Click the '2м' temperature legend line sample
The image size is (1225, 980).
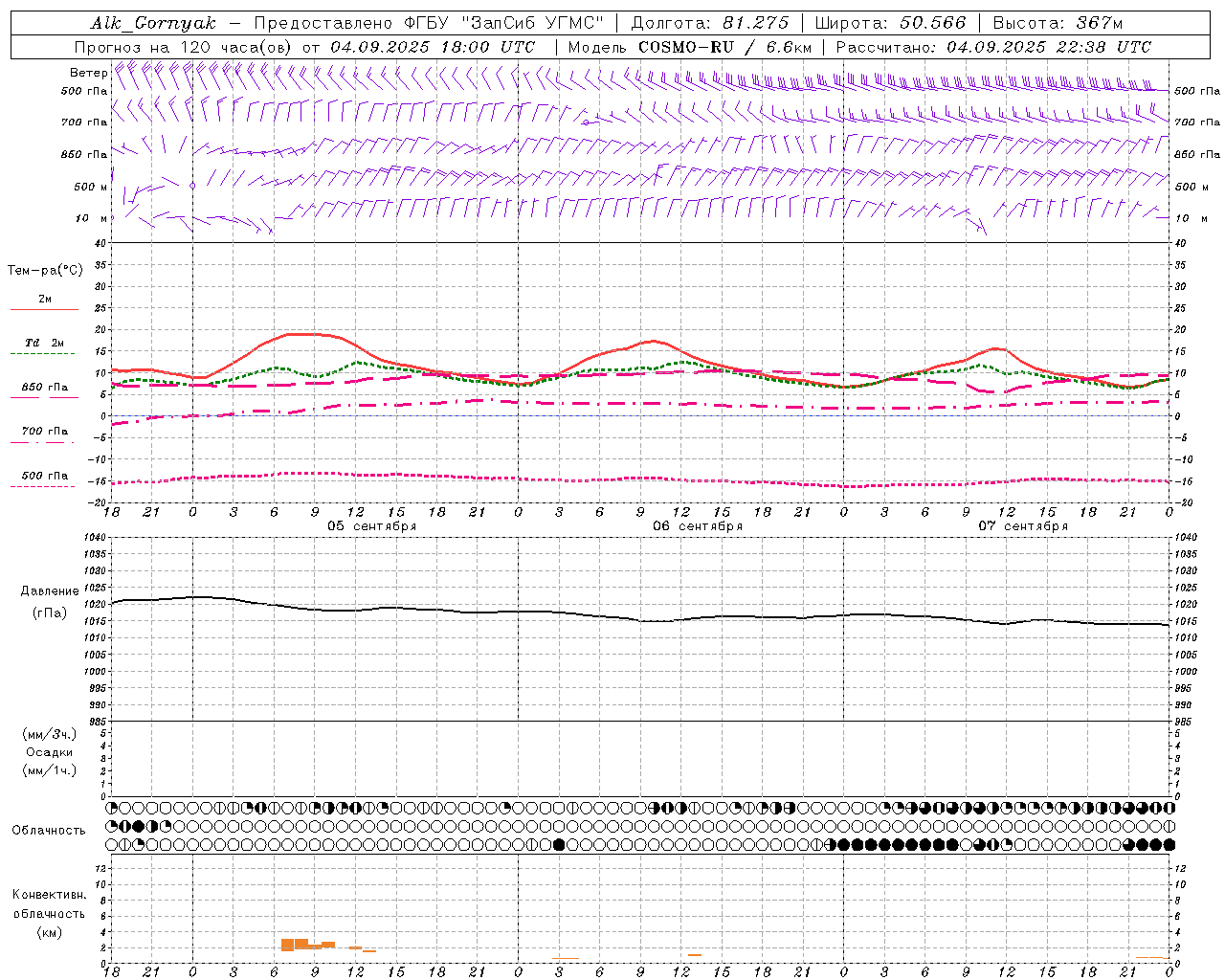(44, 309)
